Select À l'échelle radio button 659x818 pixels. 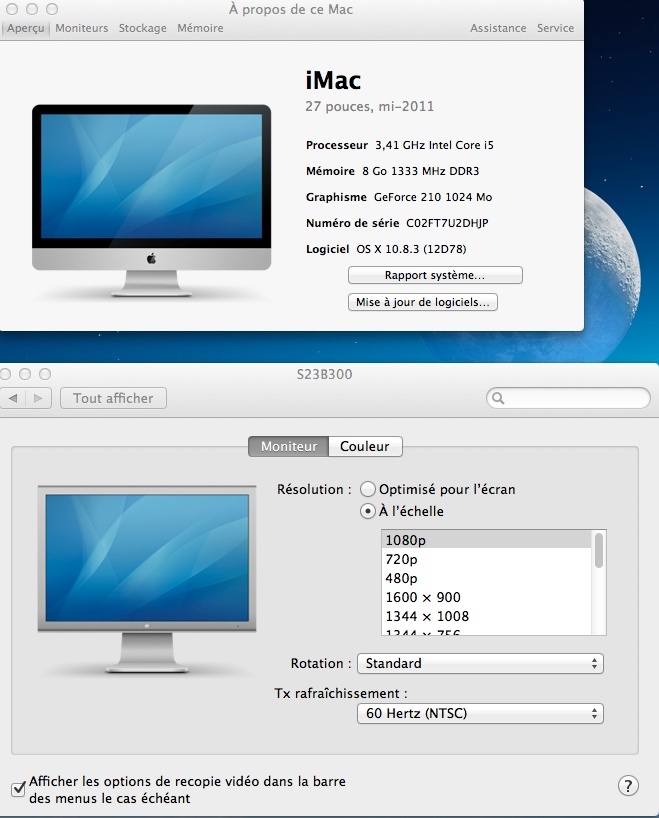coord(368,511)
